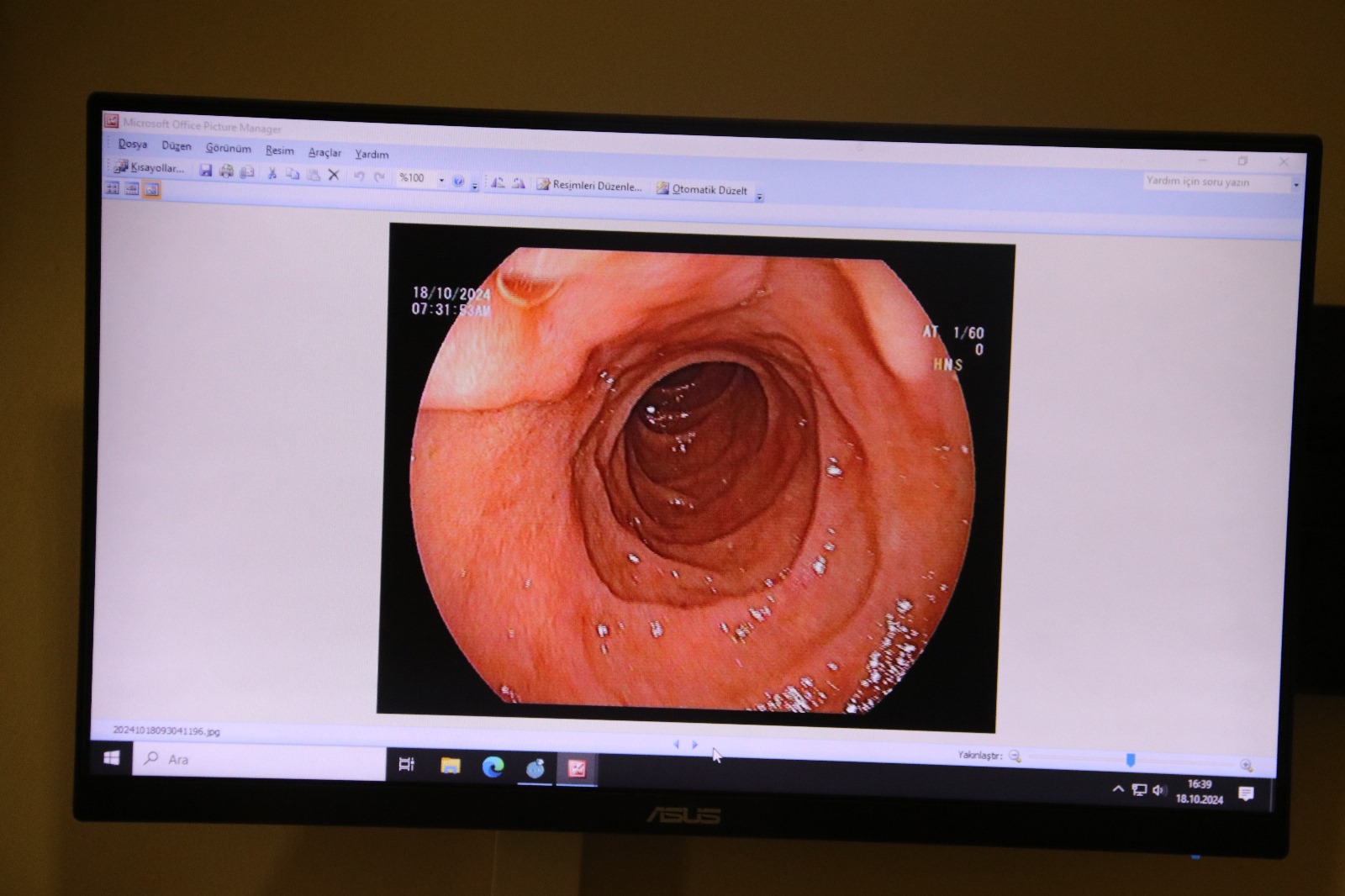Go to previous picture arrow
The image size is (1345, 896).
(x=676, y=745)
